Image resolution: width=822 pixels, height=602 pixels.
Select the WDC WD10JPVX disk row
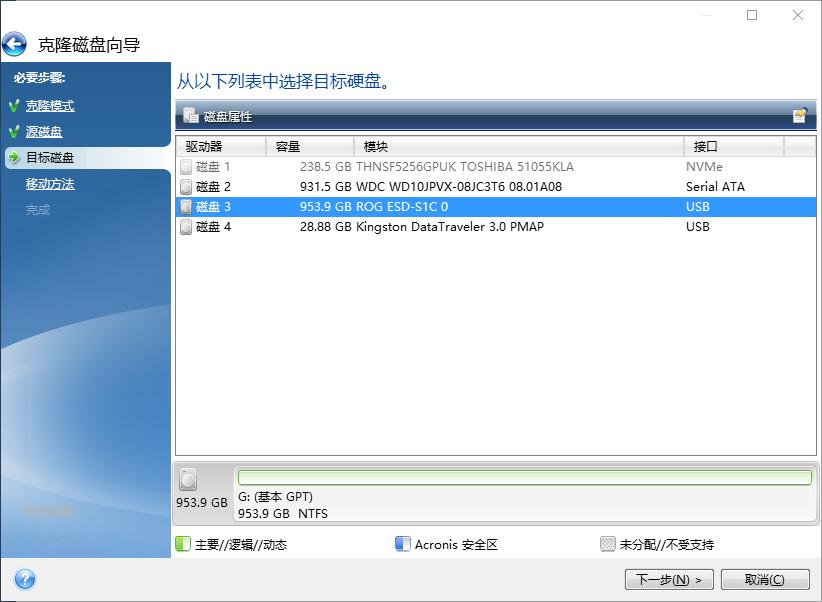[400, 186]
